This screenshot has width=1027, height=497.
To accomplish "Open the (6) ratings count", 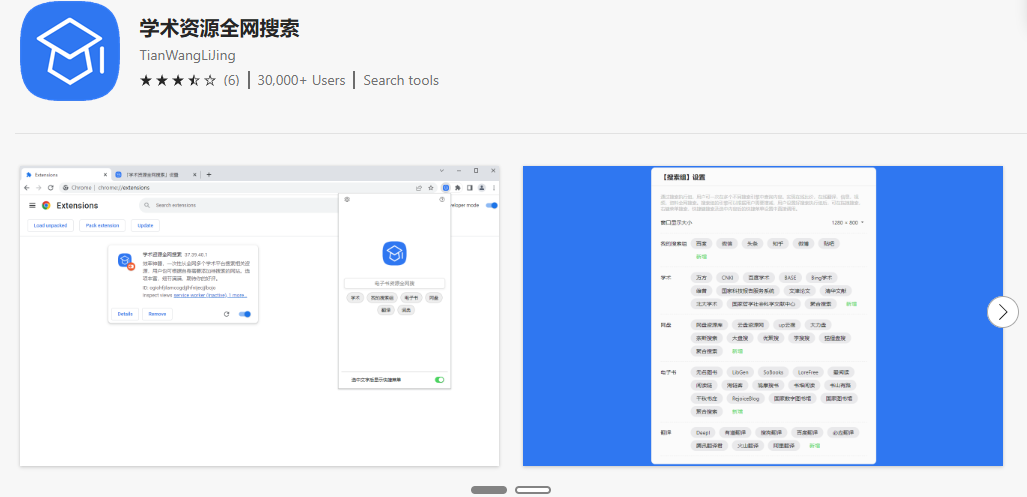I will pos(231,81).
